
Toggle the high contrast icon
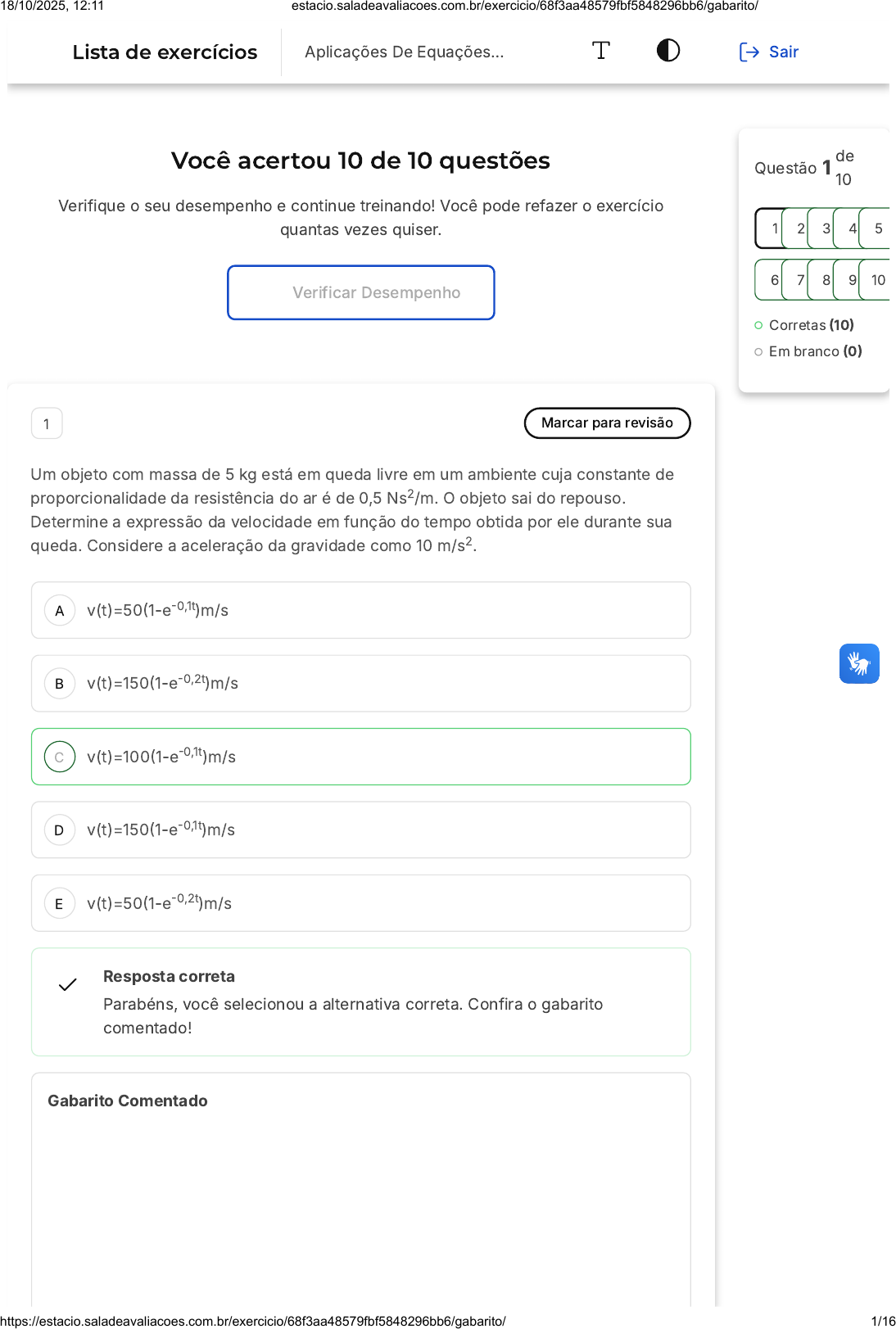coord(668,51)
